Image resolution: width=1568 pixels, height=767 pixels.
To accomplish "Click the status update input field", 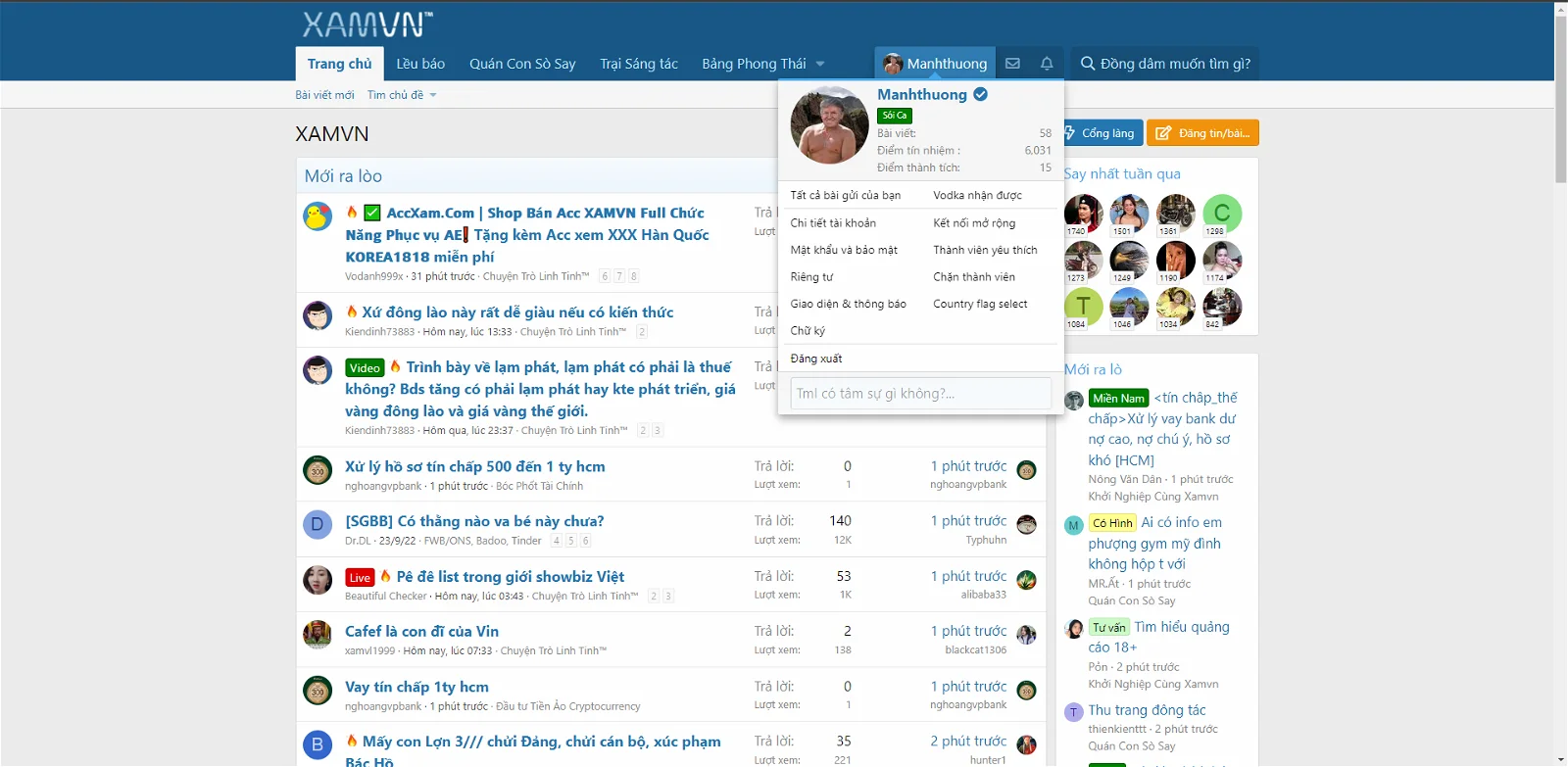I will (920, 394).
